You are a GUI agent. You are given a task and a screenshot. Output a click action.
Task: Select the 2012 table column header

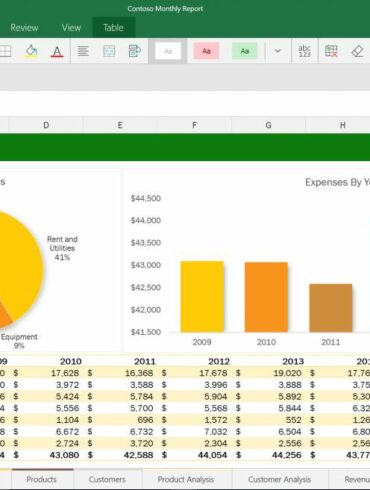point(219,361)
